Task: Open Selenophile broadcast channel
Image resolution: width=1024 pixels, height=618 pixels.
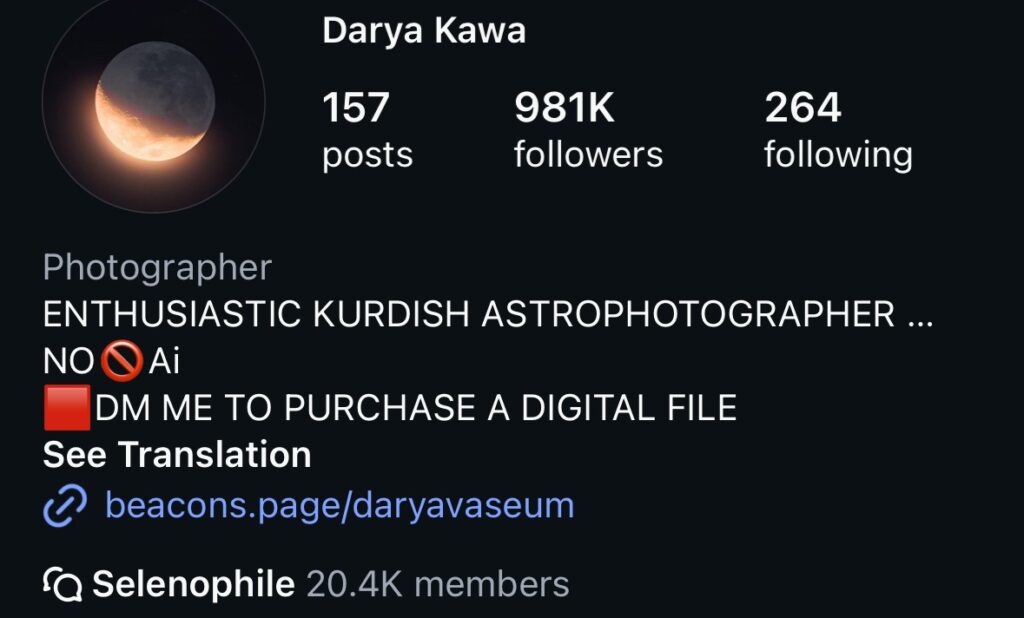Action: pos(193,584)
